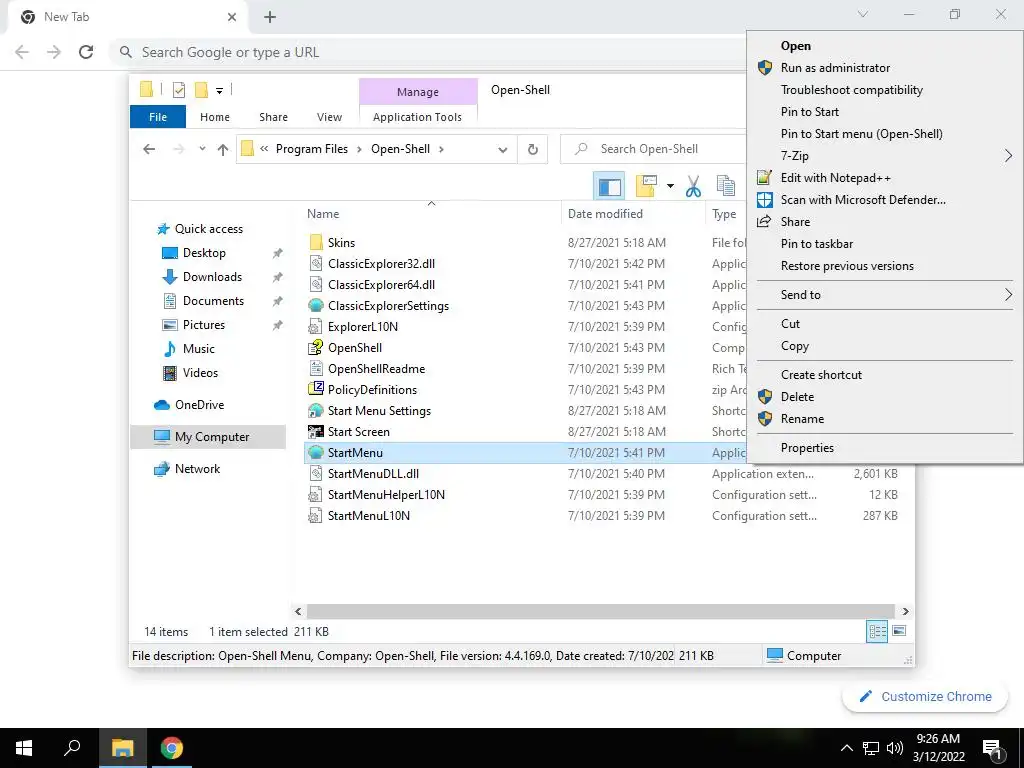
Task: Sort by Date modified column header
Action: tap(633, 214)
